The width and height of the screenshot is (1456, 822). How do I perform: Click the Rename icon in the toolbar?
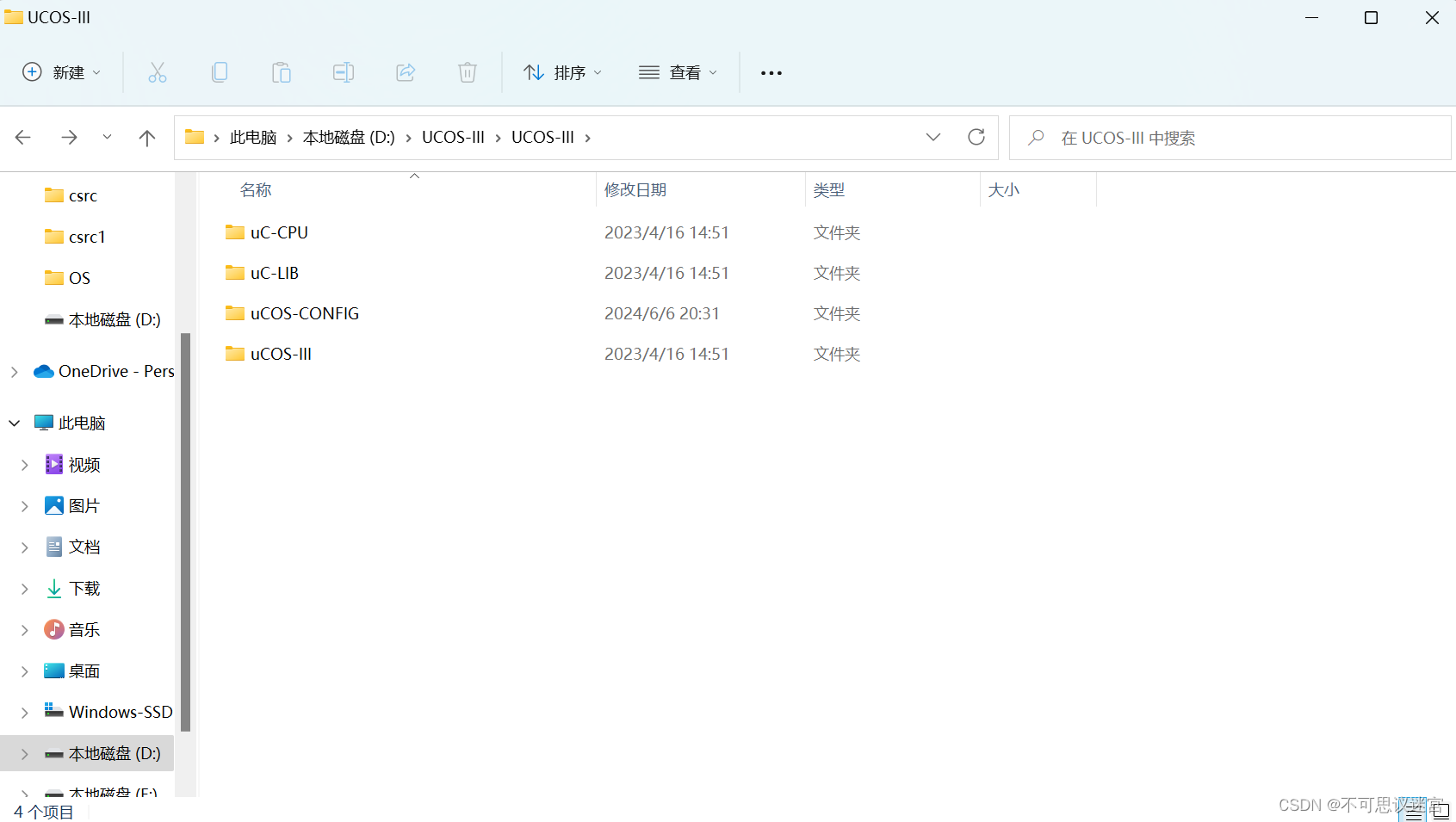[343, 72]
